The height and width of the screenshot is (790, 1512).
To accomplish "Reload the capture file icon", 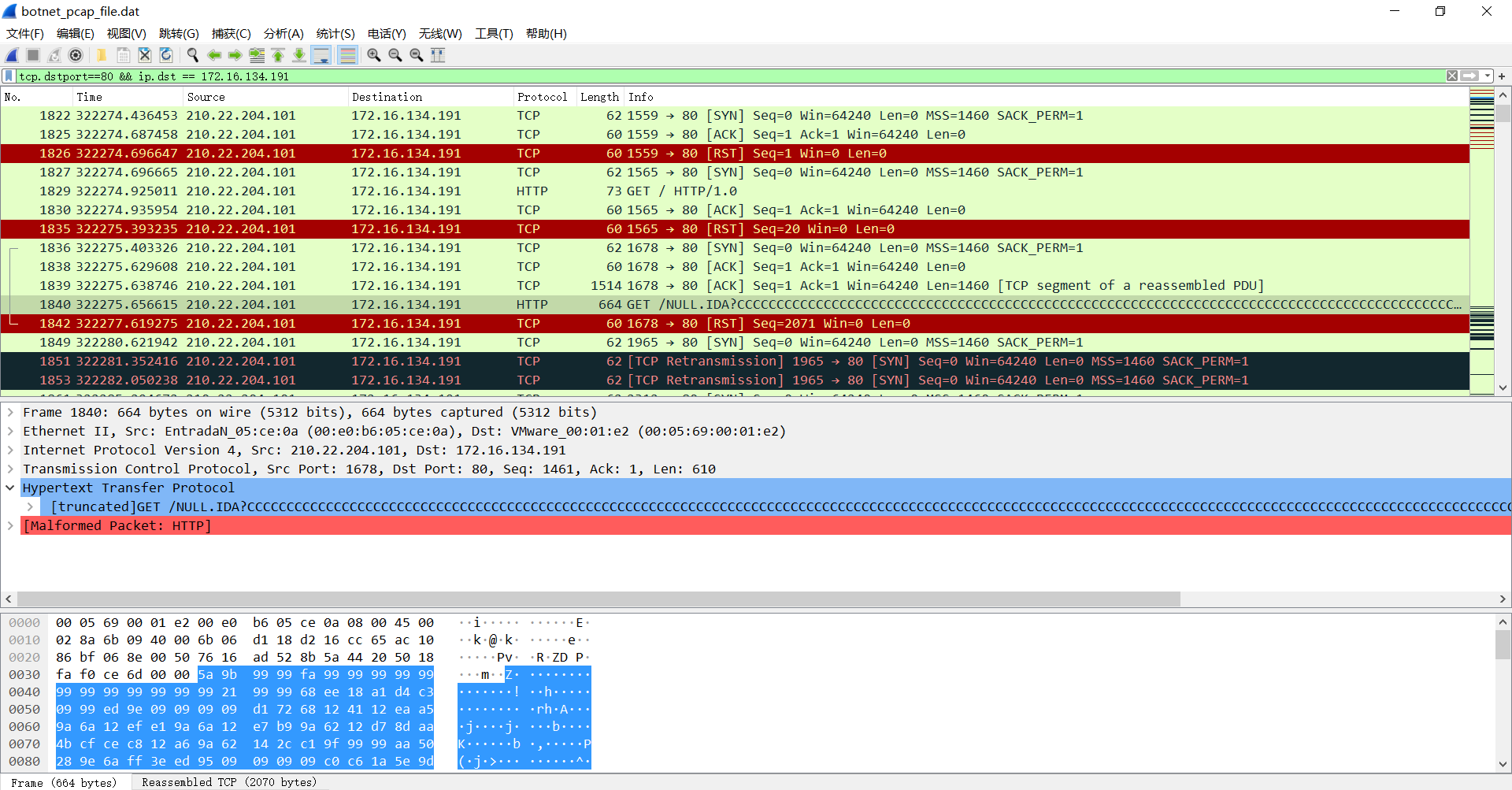I will click(166, 55).
